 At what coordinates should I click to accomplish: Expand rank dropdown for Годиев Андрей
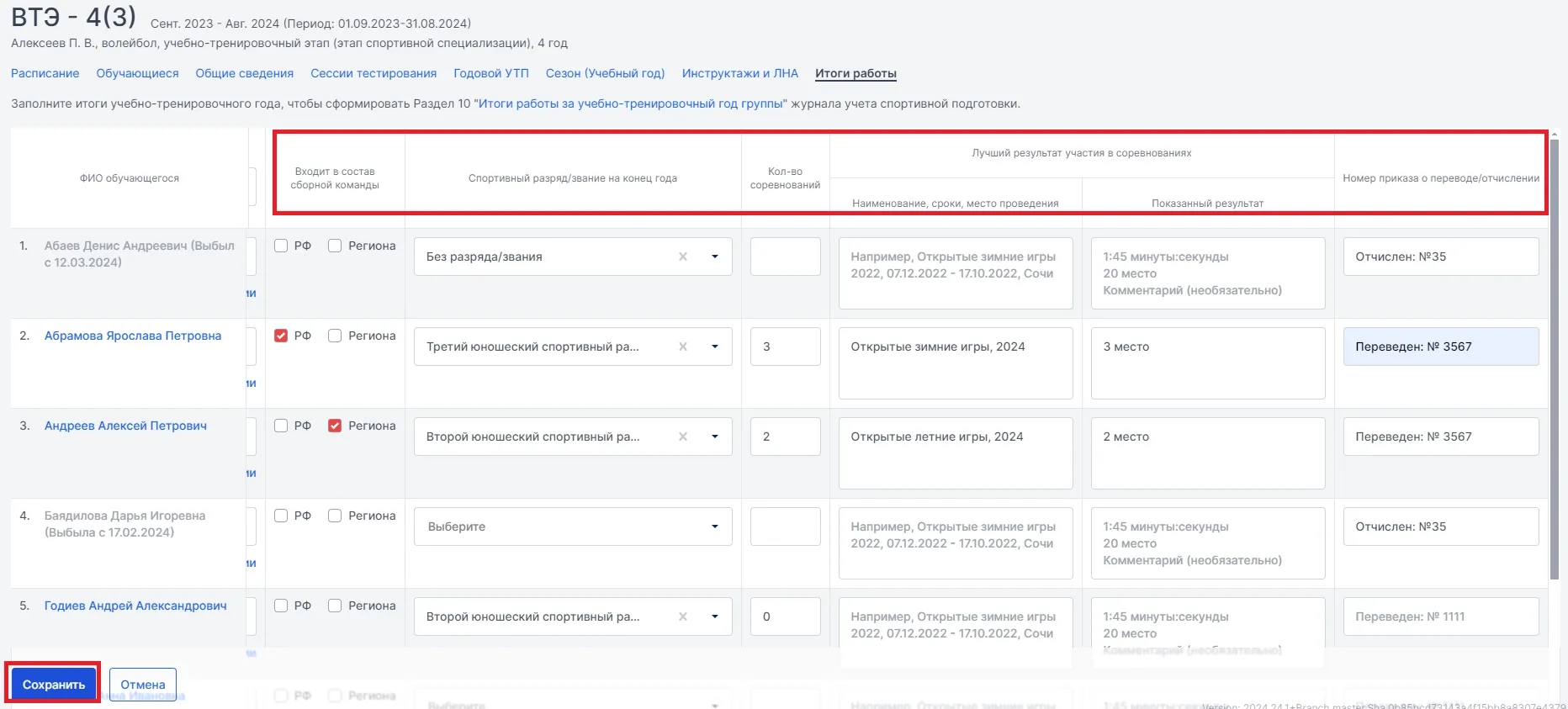pos(715,616)
